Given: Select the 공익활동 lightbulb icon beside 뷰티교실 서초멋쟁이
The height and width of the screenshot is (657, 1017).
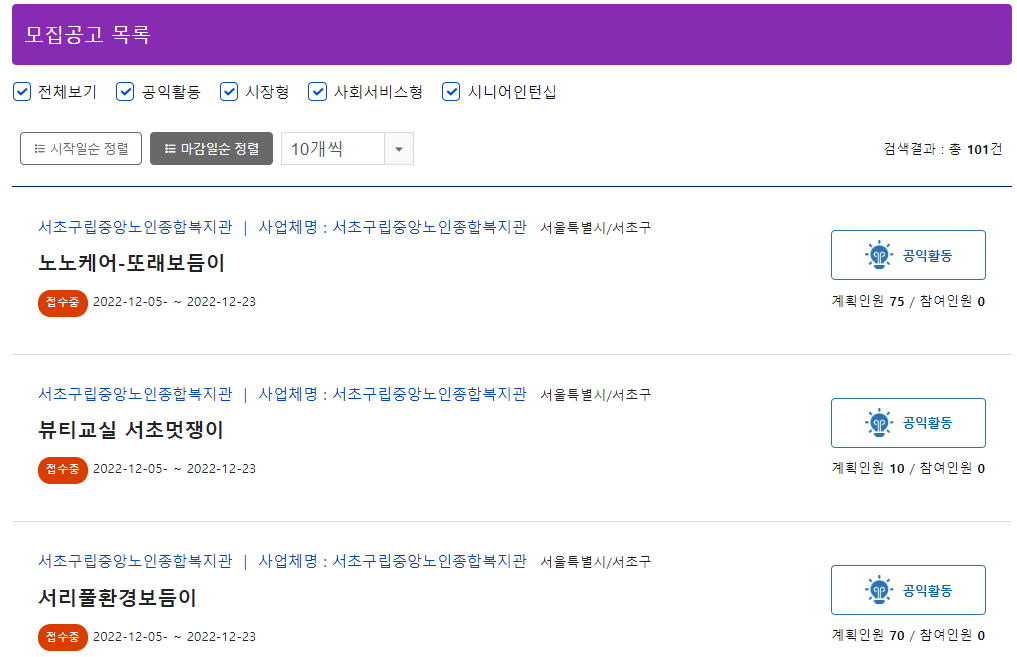Looking at the screenshot, I should click(x=879, y=422).
